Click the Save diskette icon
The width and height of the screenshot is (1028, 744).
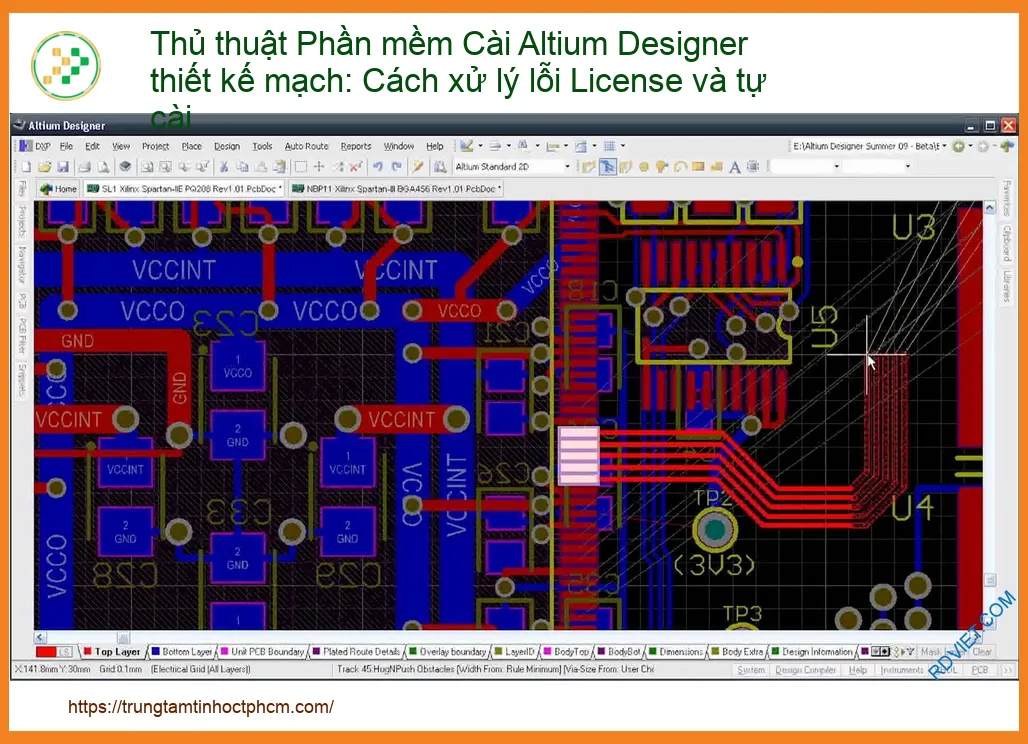click(63, 167)
